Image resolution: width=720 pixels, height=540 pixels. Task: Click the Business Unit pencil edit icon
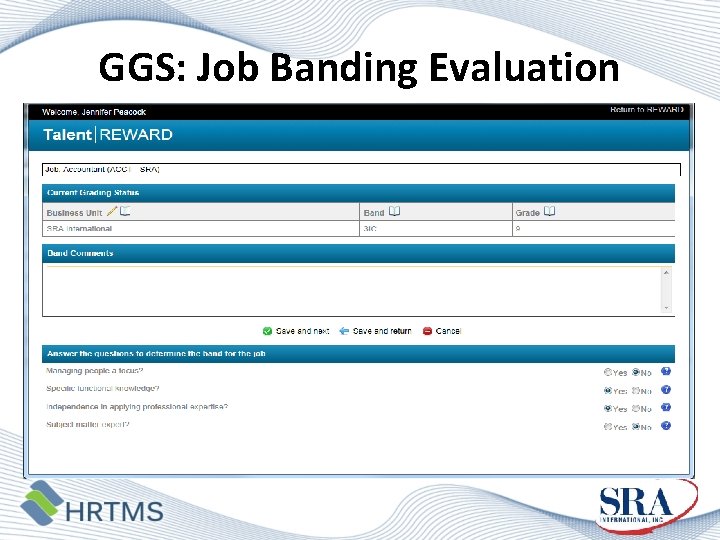click(112, 211)
